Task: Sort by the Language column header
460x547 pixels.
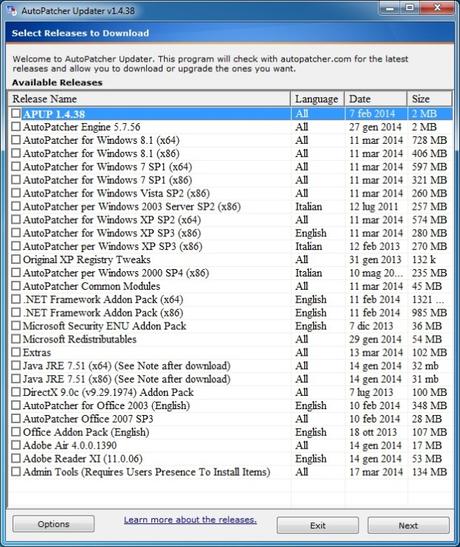Action: click(x=317, y=99)
